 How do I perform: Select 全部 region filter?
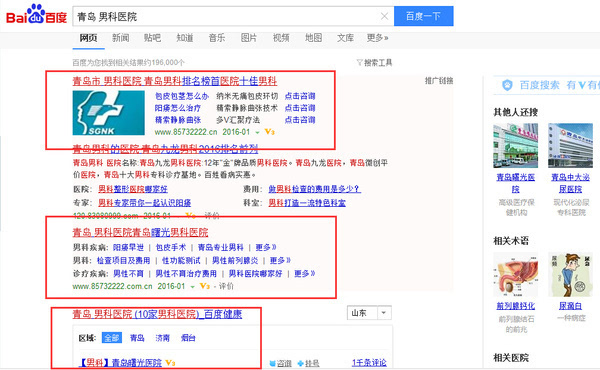(x=112, y=338)
